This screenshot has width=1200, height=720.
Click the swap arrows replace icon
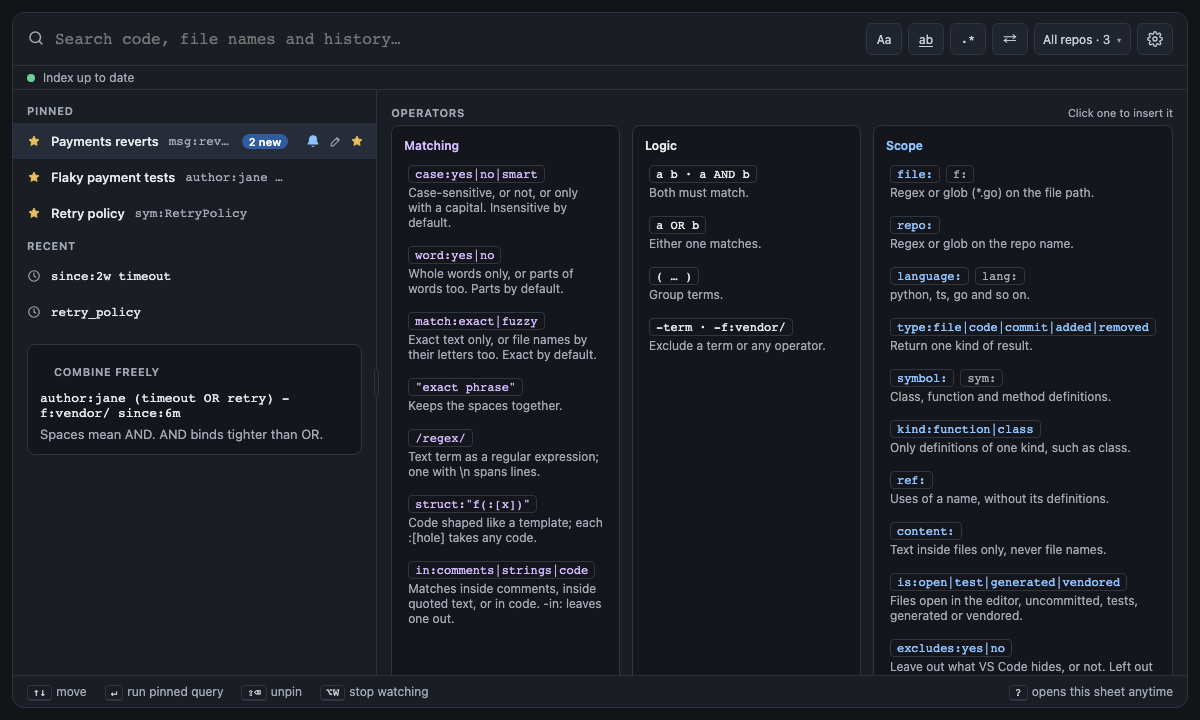[x=1010, y=39]
